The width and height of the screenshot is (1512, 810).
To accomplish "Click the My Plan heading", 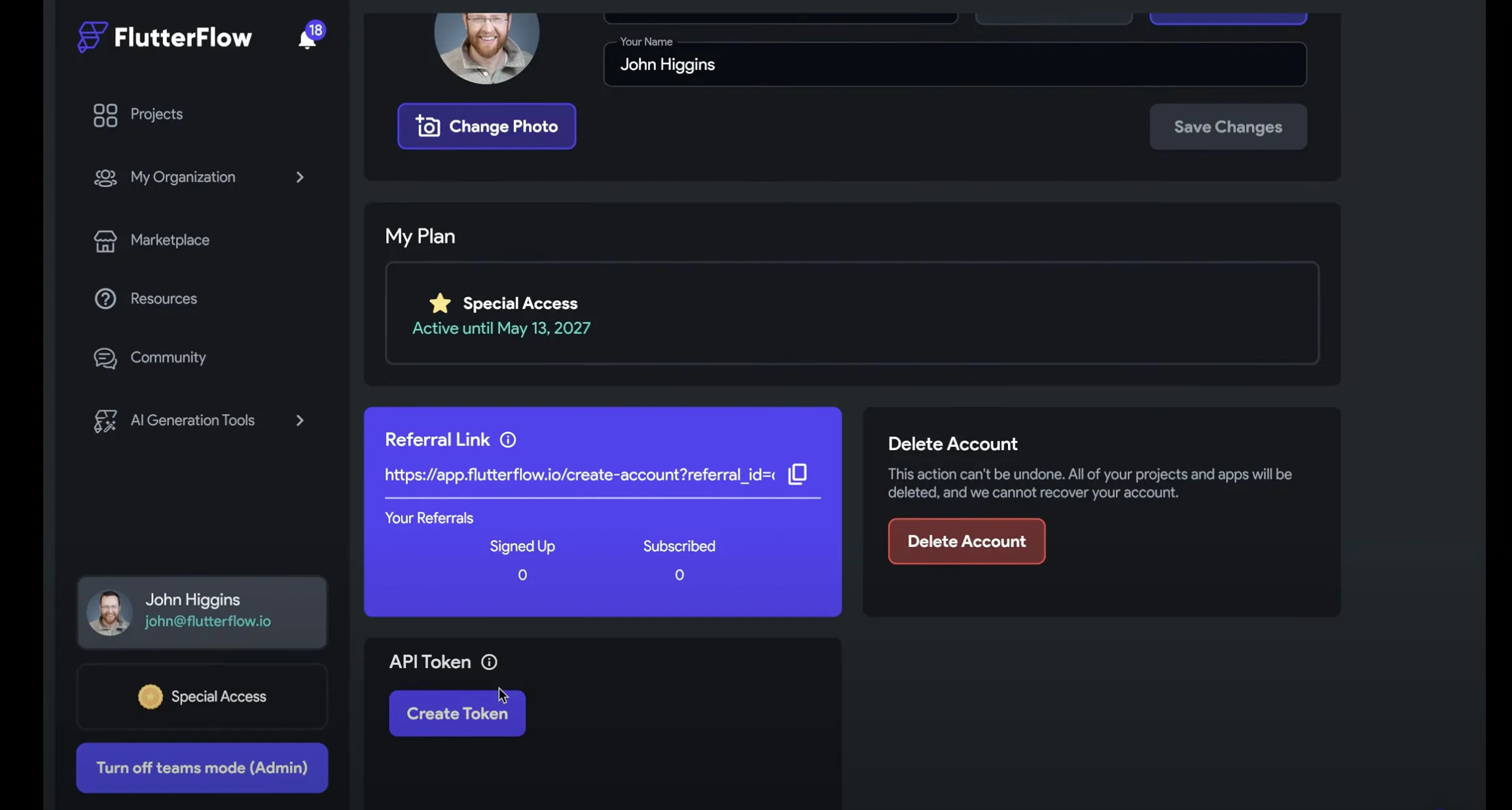I will tap(420, 236).
